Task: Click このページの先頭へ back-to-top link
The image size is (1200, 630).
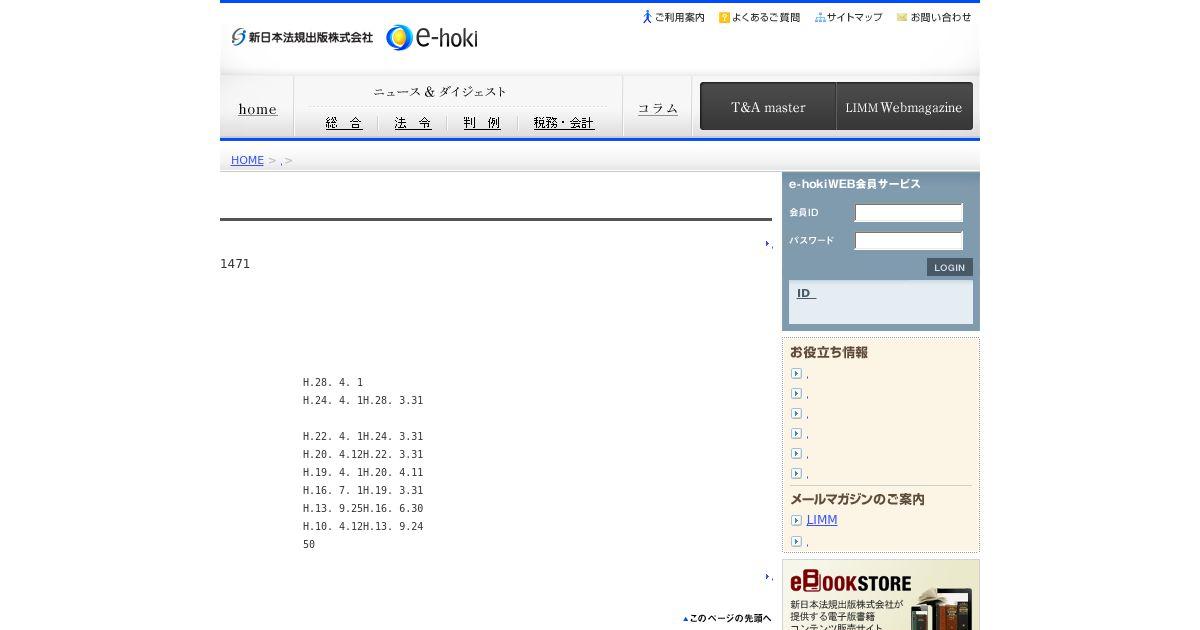Action: [x=727, y=618]
